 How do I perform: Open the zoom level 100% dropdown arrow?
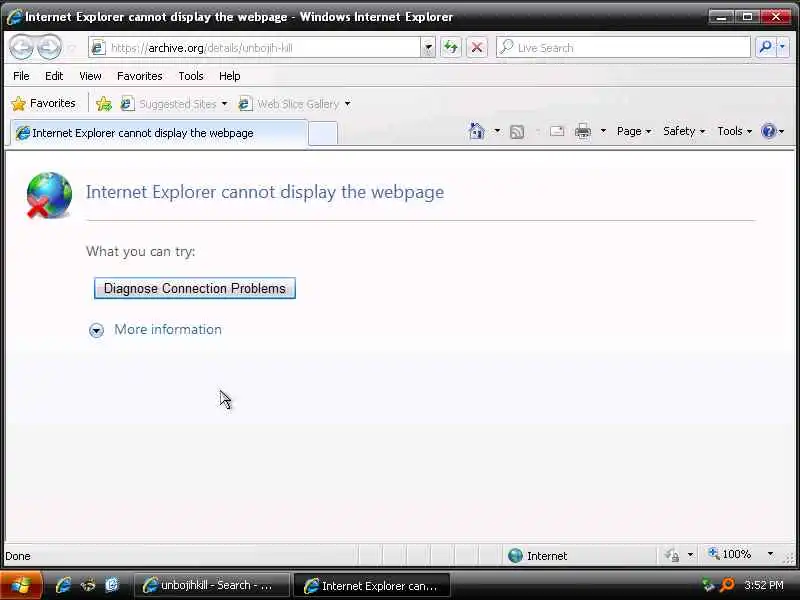[x=770, y=554]
